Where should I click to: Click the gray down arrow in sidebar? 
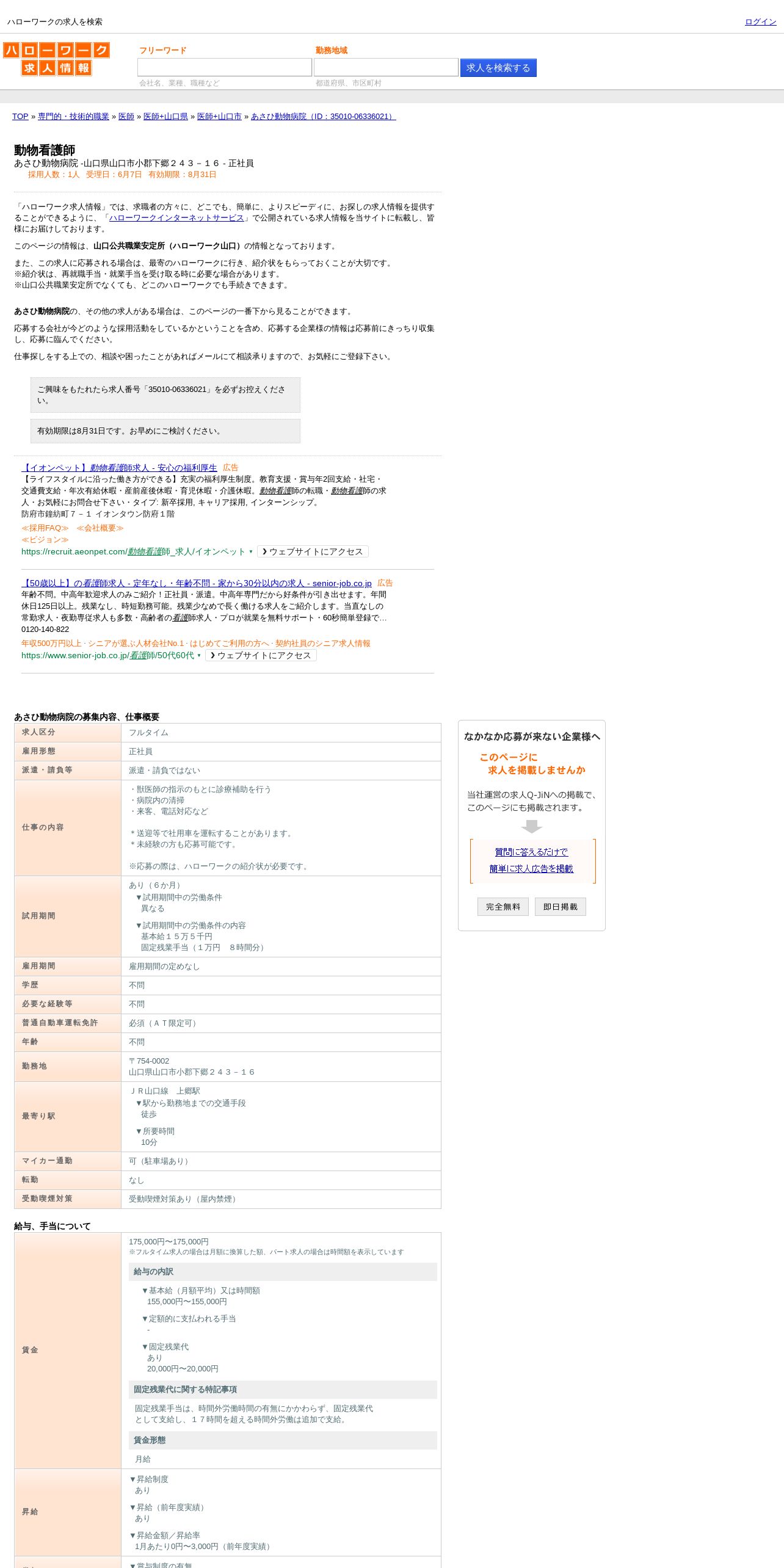[x=532, y=827]
